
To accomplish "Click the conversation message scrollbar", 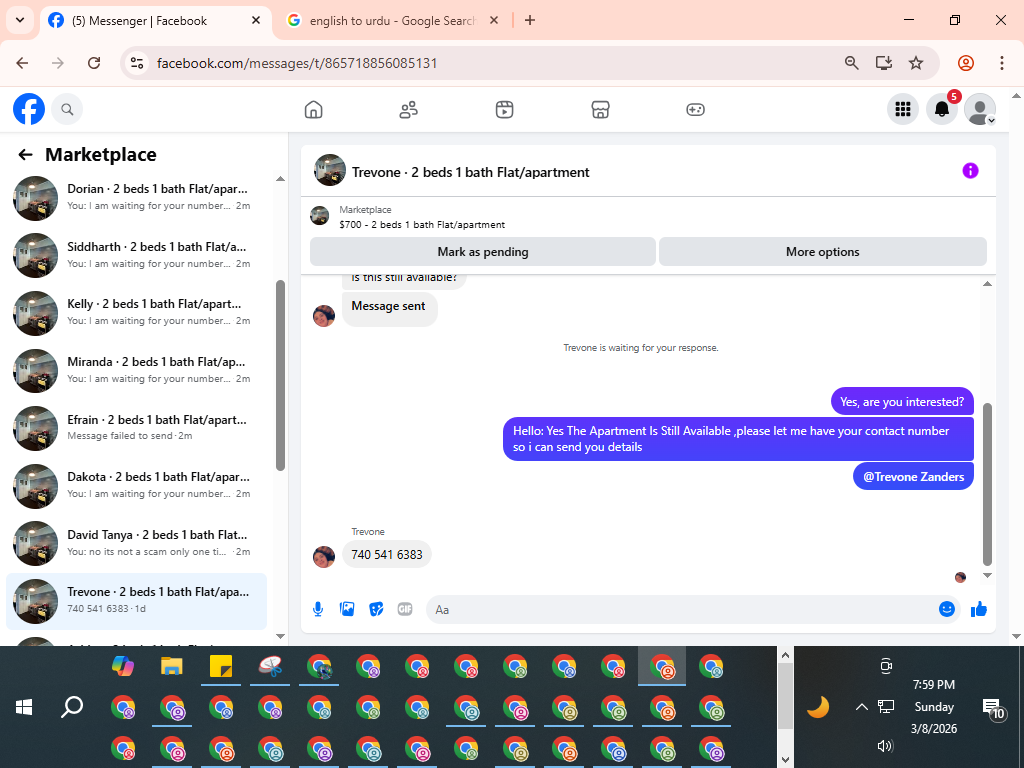I will [987, 484].
